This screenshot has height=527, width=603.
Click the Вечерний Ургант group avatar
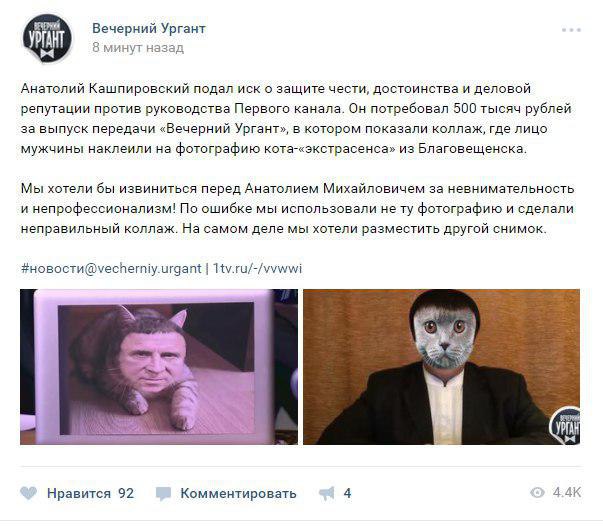coord(47,38)
